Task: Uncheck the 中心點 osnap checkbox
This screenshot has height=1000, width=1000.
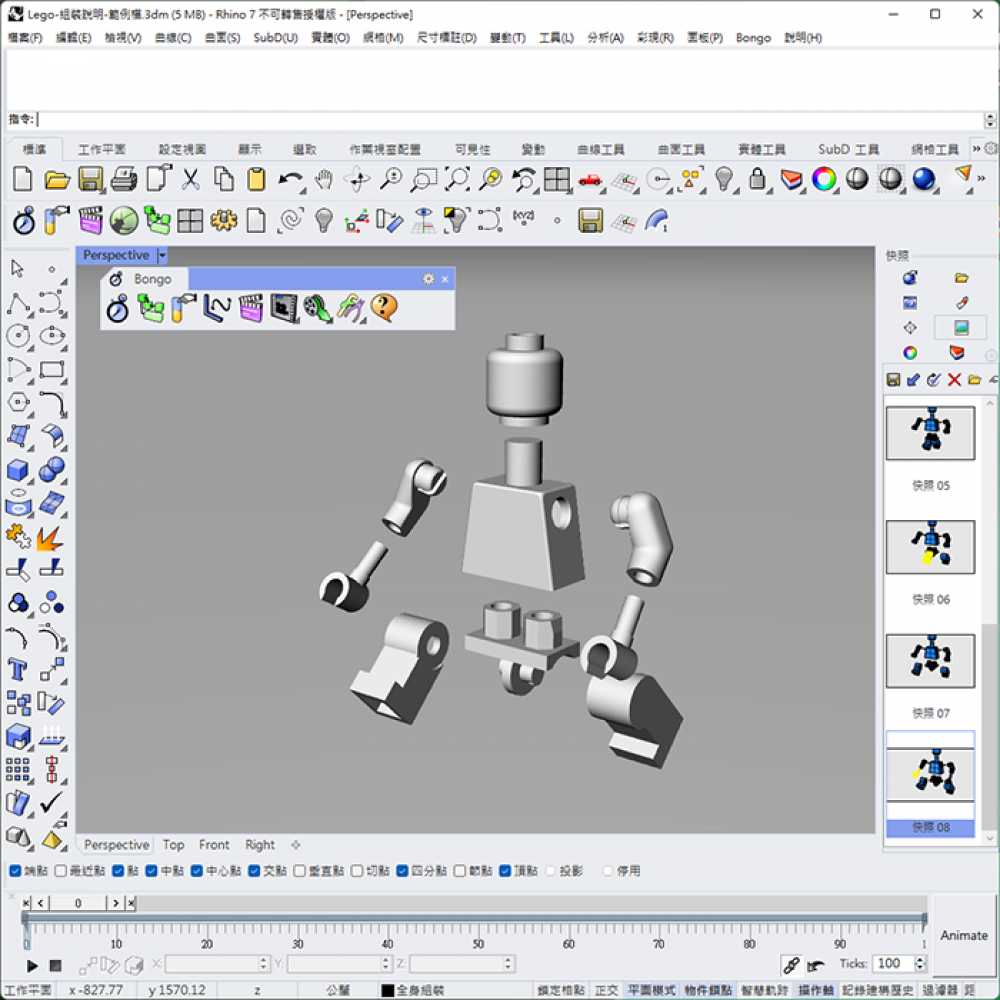Action: 197,871
